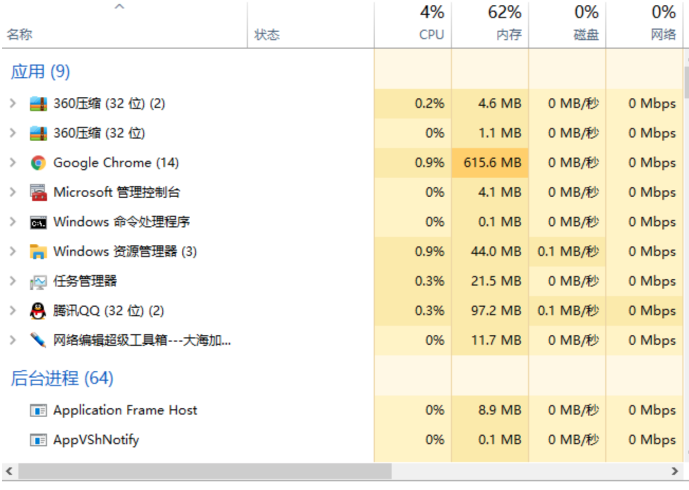Click the Windows 资源管理器 folder icon
The width and height of the screenshot is (689, 490).
pyautogui.click(x=38, y=252)
